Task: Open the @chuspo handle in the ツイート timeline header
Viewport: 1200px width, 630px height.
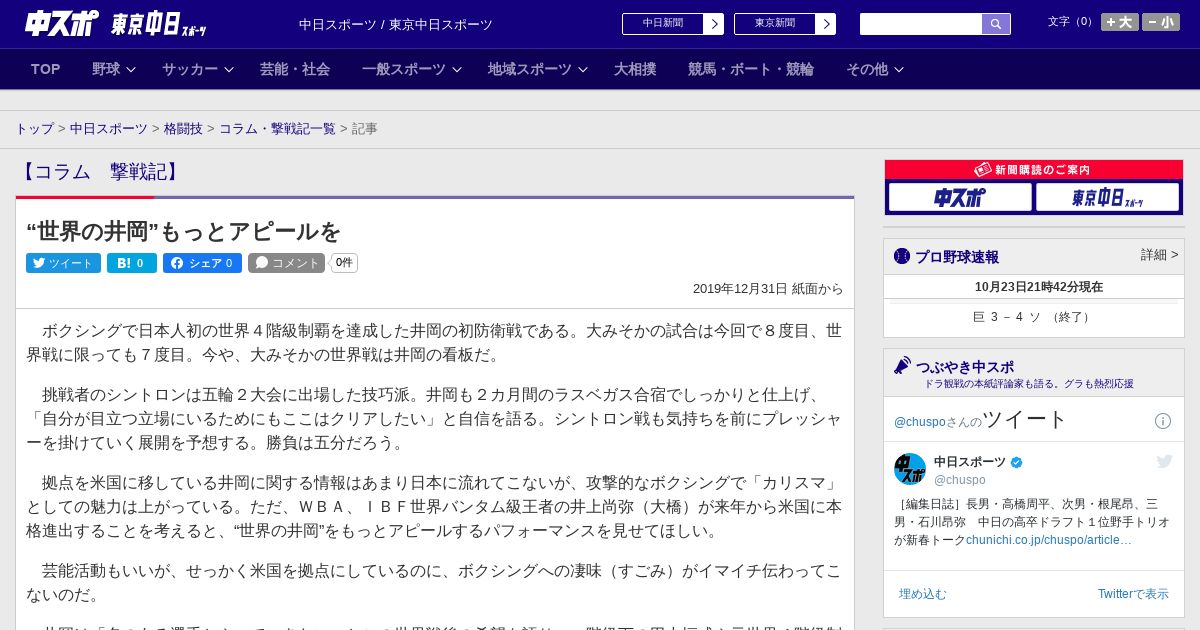Action: (x=922, y=422)
